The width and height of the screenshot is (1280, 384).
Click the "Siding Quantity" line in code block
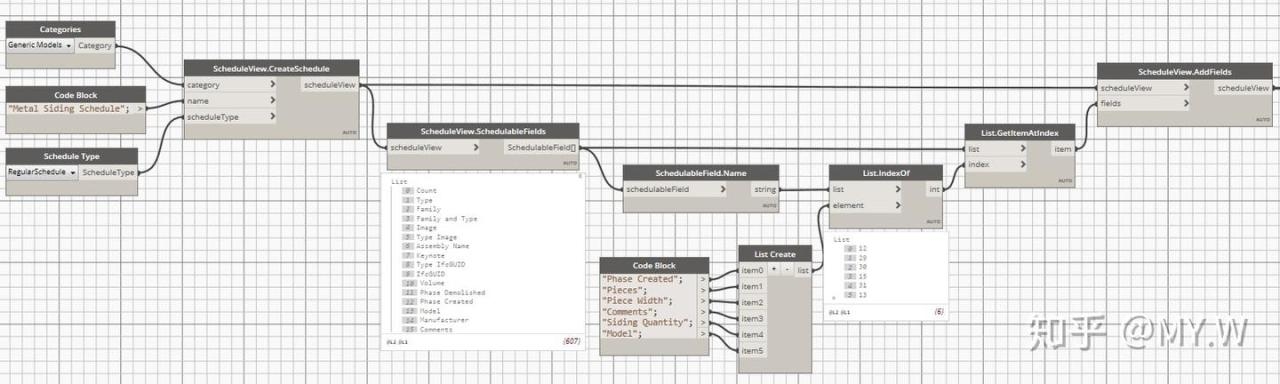(x=649, y=323)
